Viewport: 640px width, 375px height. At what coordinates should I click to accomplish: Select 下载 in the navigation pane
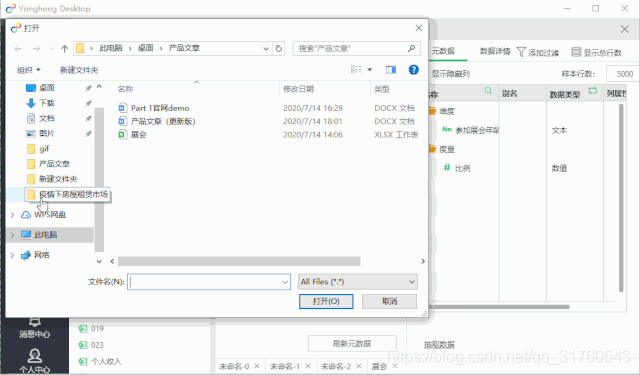click(x=47, y=103)
